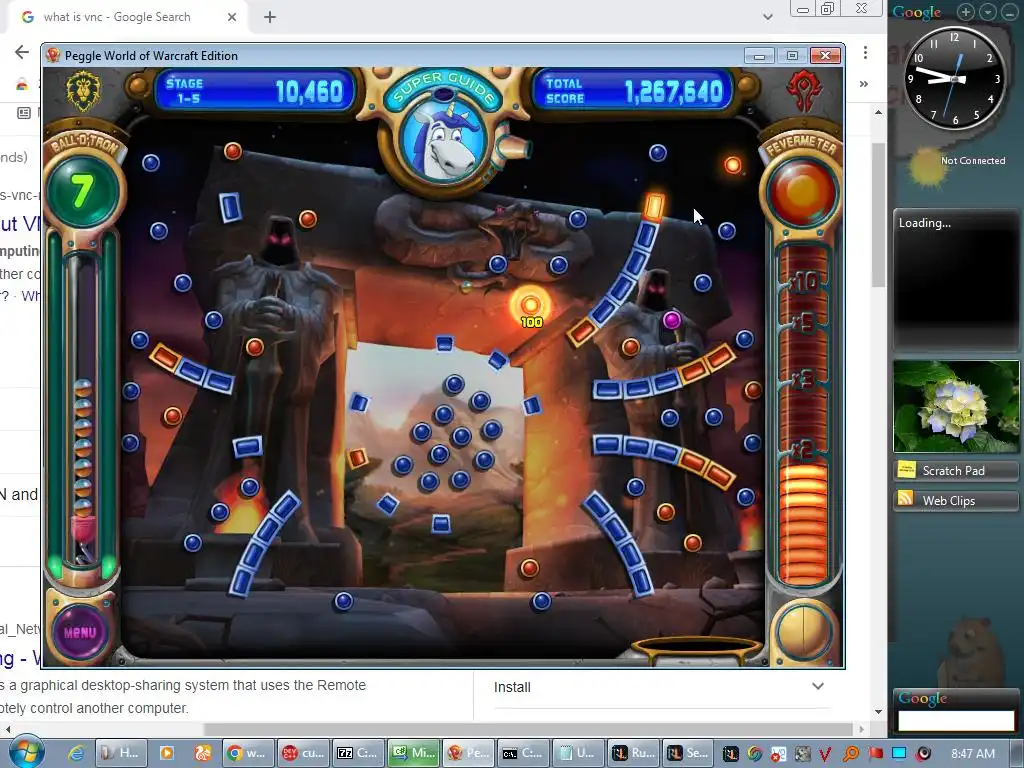Switch to the green 'Mi...' taskbar button
The height and width of the screenshot is (768, 1024).
point(413,753)
